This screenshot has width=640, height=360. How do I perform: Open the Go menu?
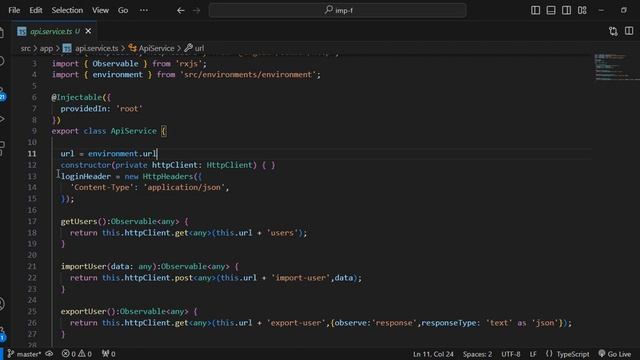pos(123,10)
